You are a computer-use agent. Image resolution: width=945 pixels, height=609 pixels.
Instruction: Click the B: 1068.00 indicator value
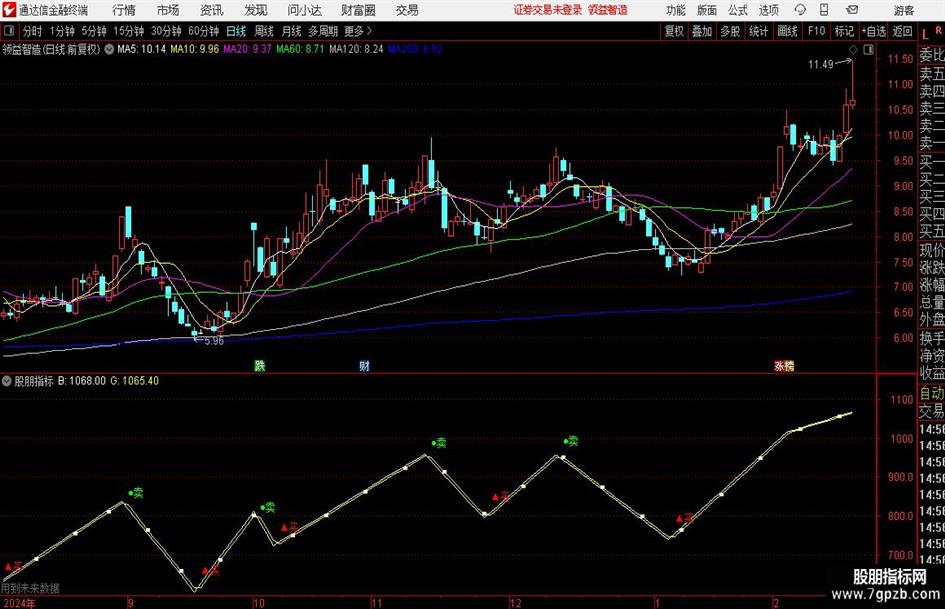pyautogui.click(x=82, y=381)
